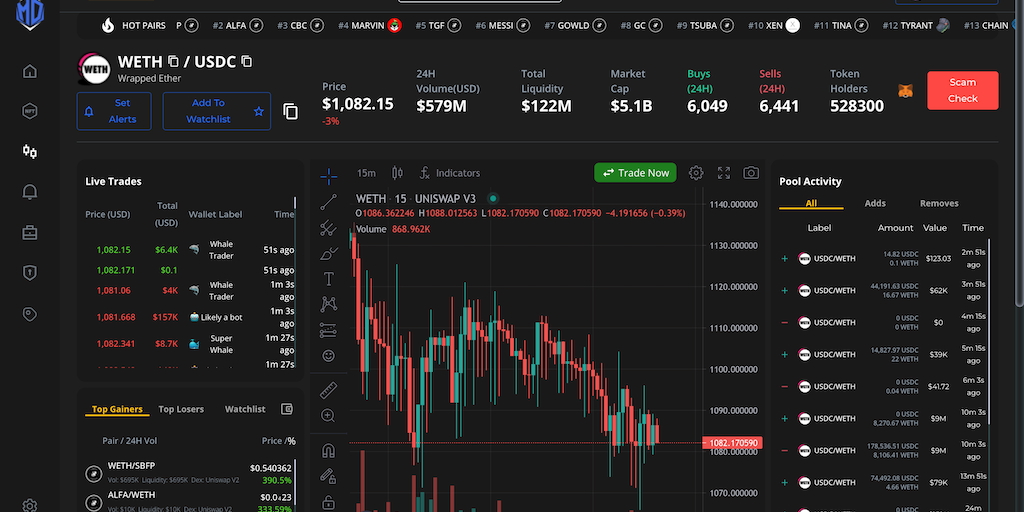Open the NFT section in sidebar
This screenshot has height=512, width=1024.
[29, 111]
